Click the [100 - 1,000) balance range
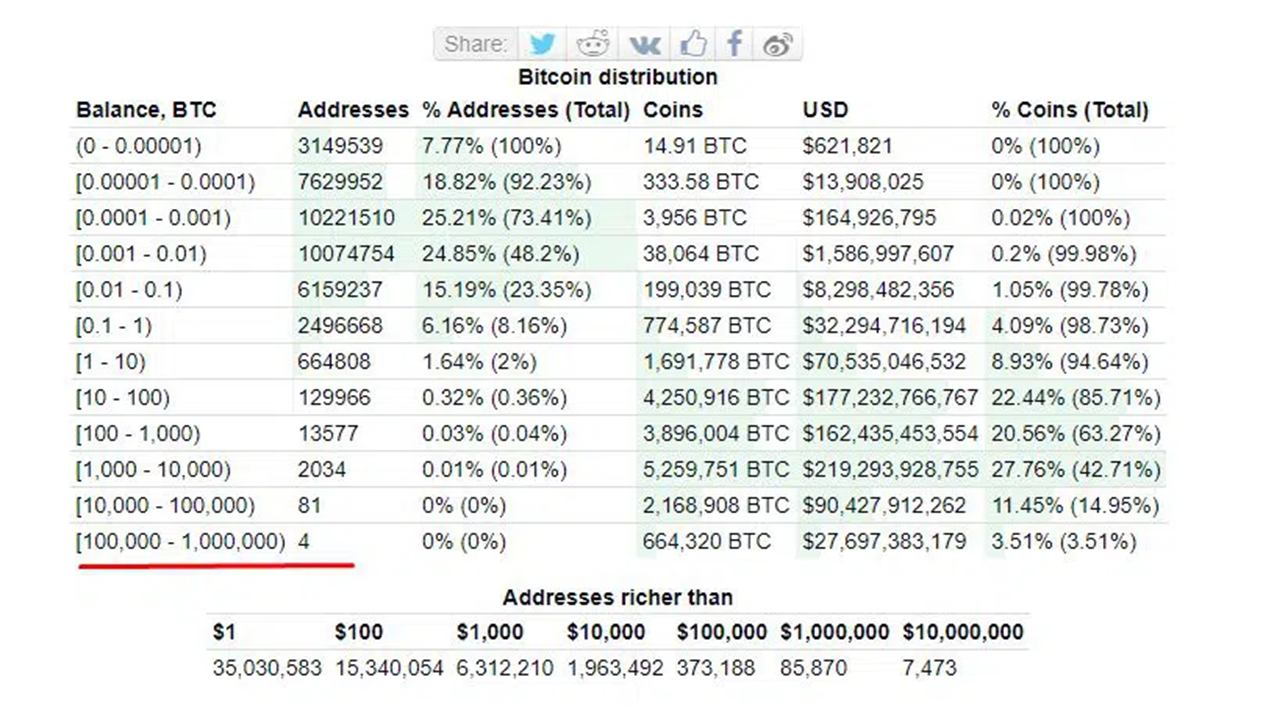1288x716 pixels. [x=138, y=434]
